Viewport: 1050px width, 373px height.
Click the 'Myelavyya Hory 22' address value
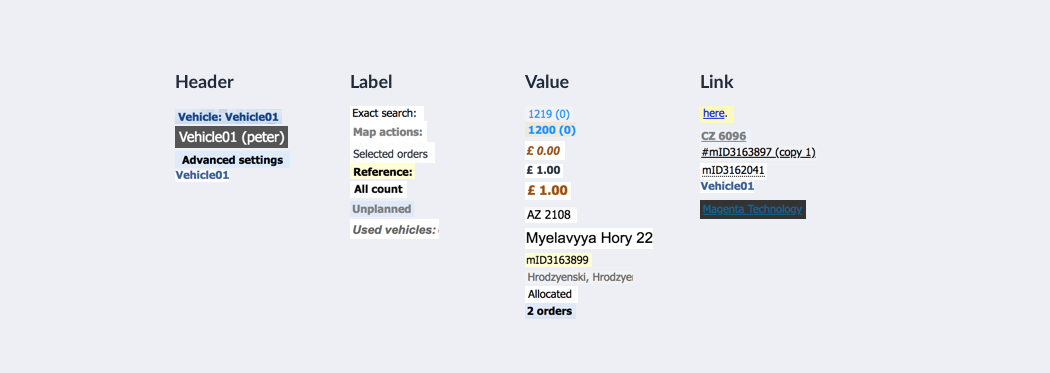click(x=589, y=238)
